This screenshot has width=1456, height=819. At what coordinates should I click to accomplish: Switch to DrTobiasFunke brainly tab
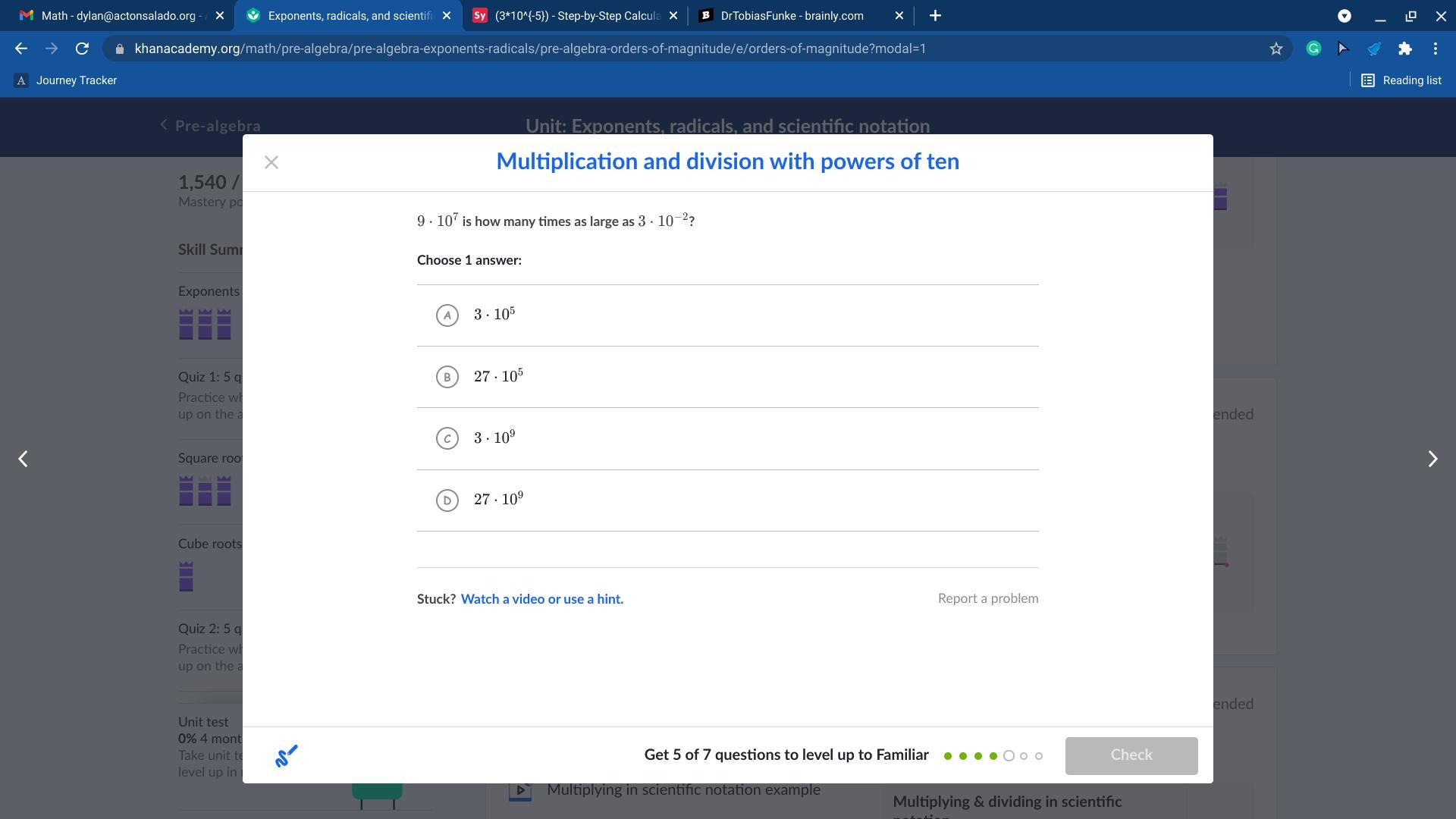click(x=792, y=15)
